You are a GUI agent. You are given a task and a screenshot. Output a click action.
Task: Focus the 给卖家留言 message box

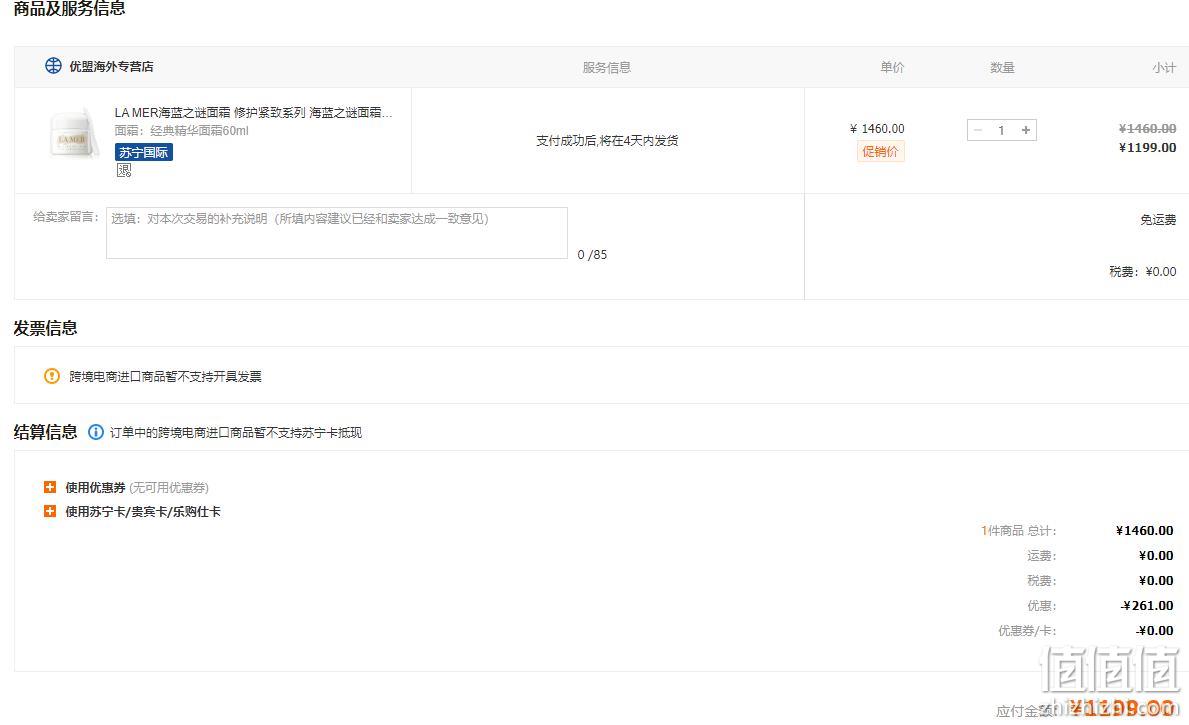[x=337, y=233]
